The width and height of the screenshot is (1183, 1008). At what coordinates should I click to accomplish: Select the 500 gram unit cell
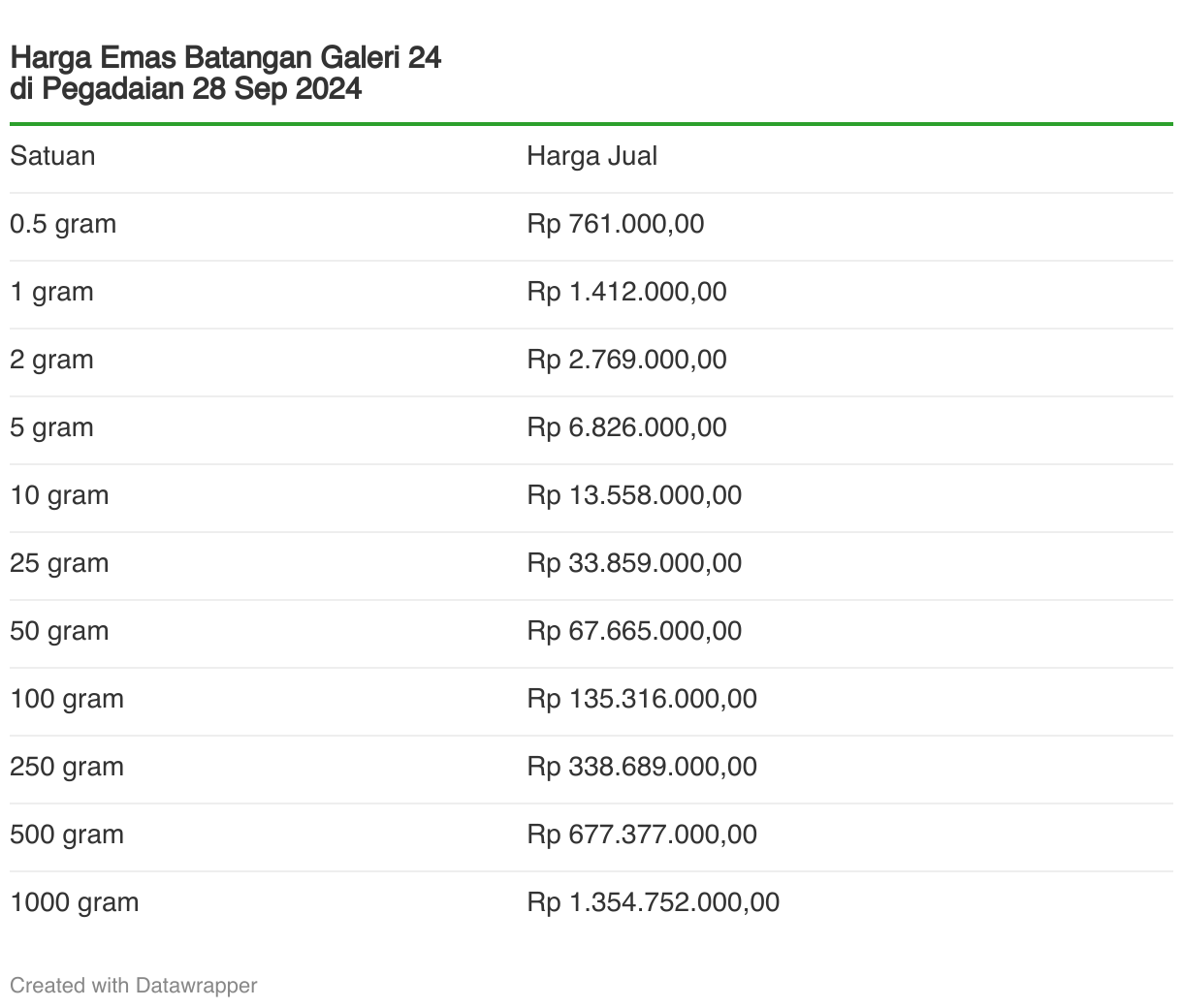tap(67, 835)
